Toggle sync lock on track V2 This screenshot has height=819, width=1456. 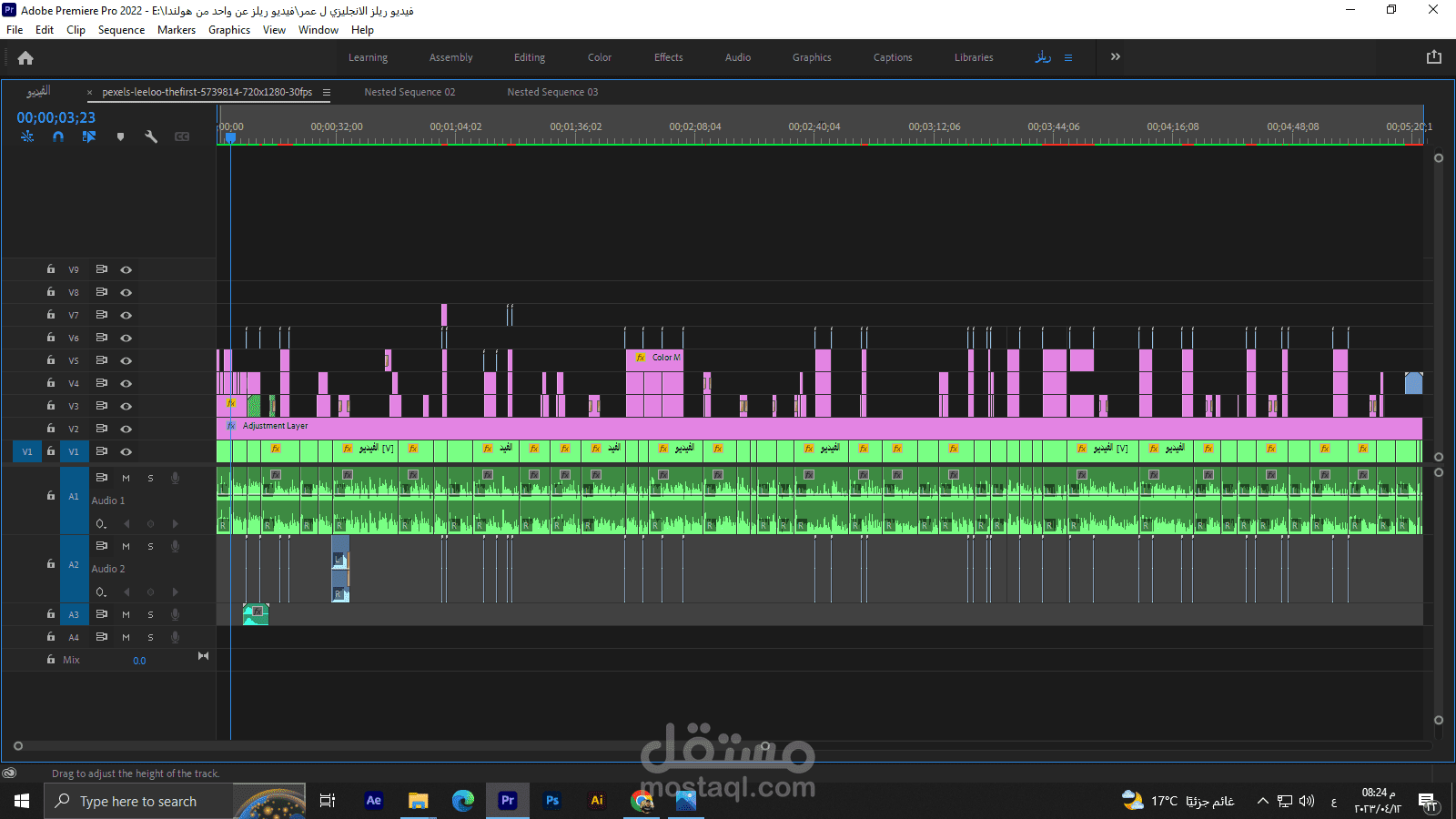[102, 429]
